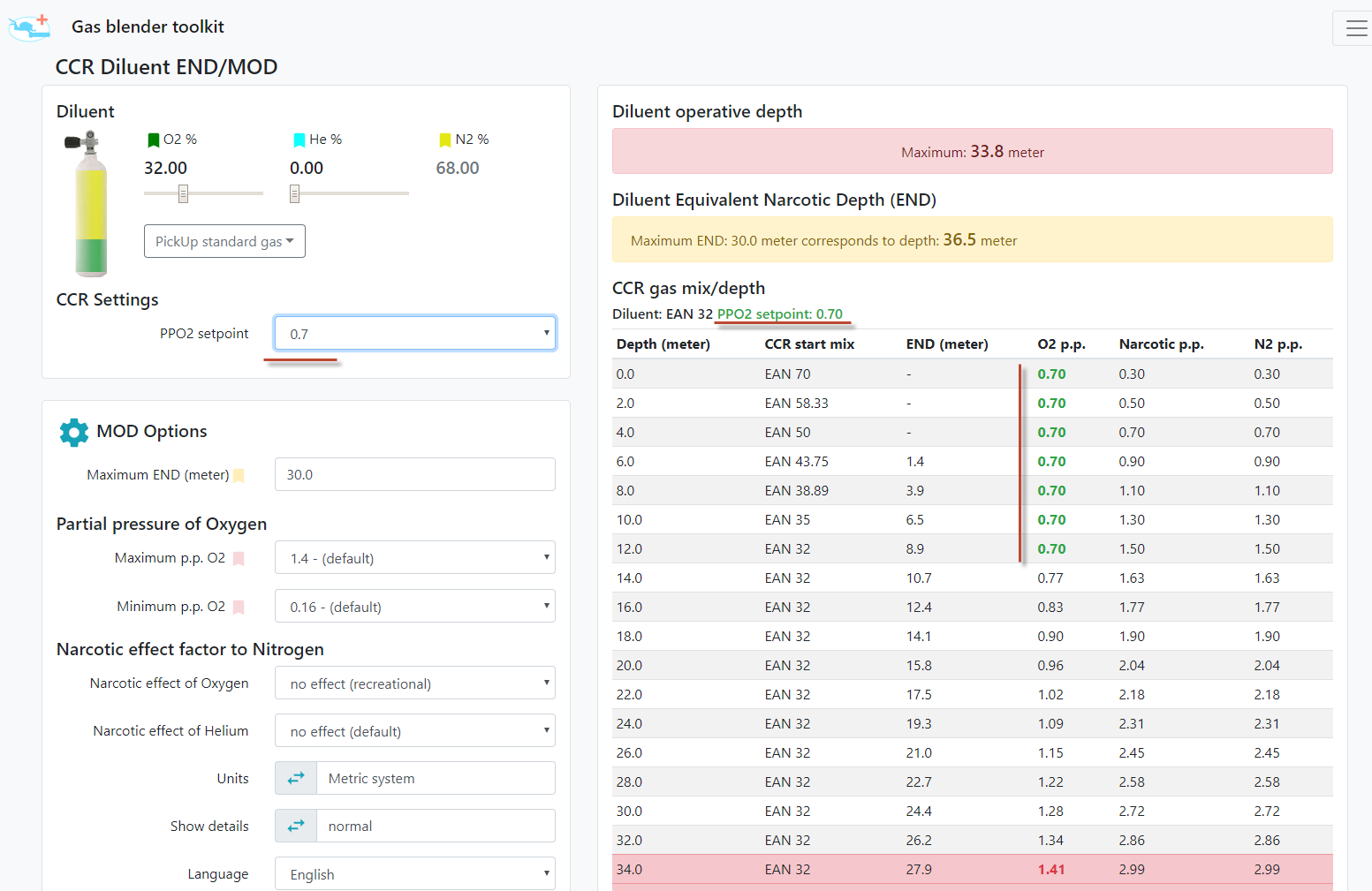Click the Narcotic p.p. column header
The height and width of the screenshot is (891, 1372).
pyautogui.click(x=1161, y=344)
